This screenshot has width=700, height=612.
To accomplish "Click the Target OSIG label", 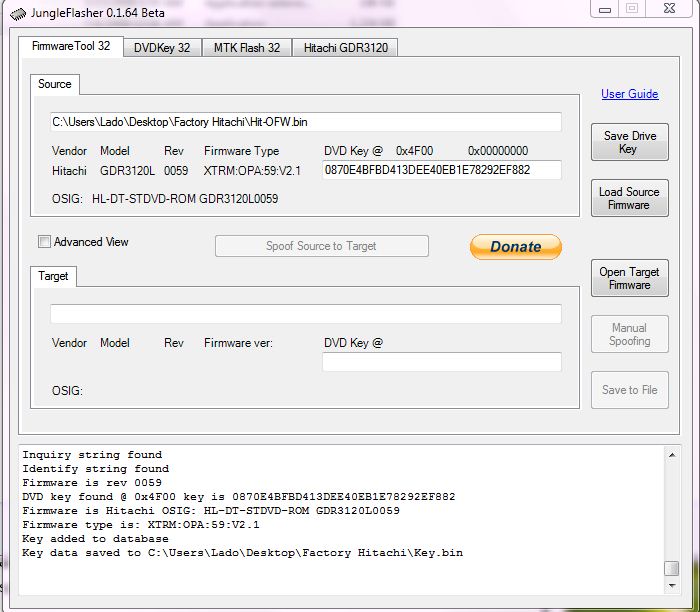I will click(x=67, y=391).
